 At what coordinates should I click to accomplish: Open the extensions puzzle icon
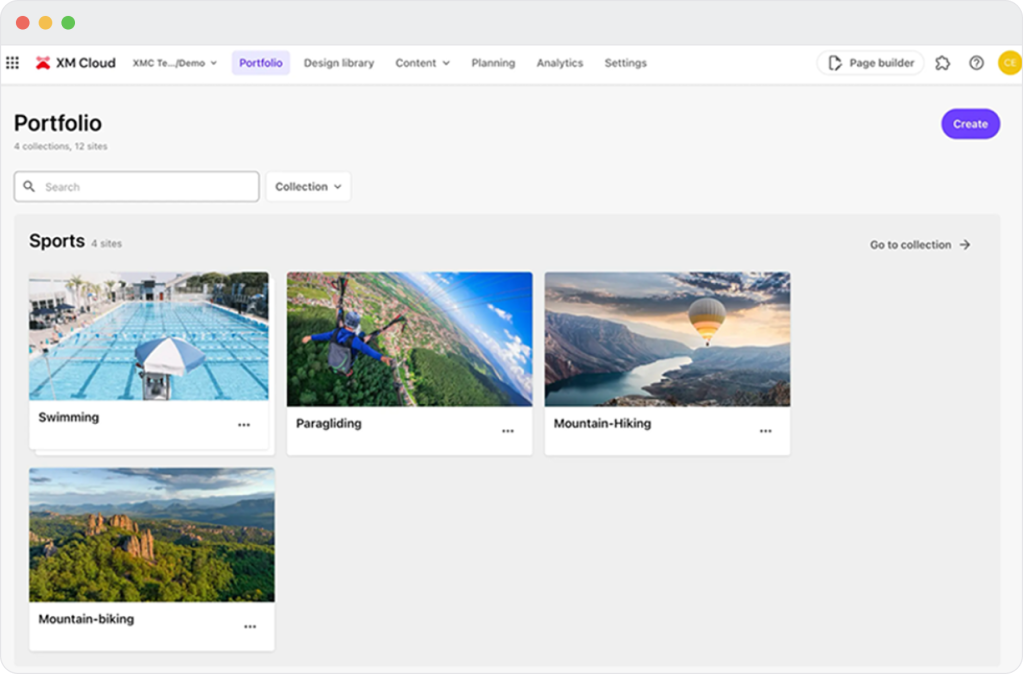pyautogui.click(x=942, y=63)
